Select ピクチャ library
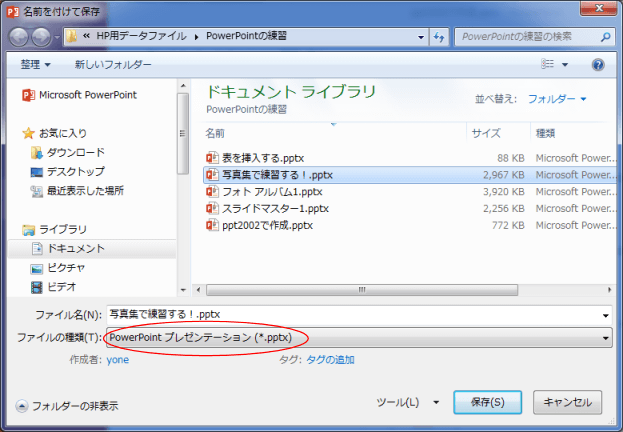This screenshot has width=623, height=432. click(x=58, y=268)
